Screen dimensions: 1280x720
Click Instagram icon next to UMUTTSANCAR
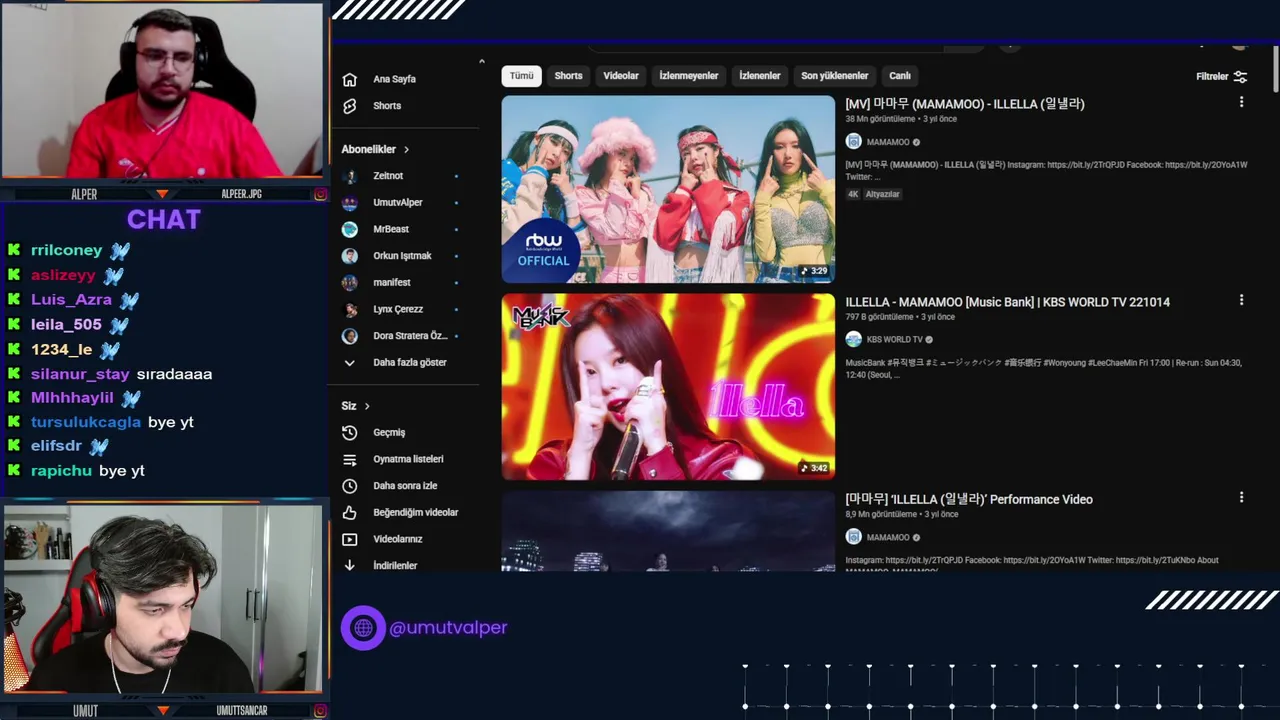tap(320, 711)
